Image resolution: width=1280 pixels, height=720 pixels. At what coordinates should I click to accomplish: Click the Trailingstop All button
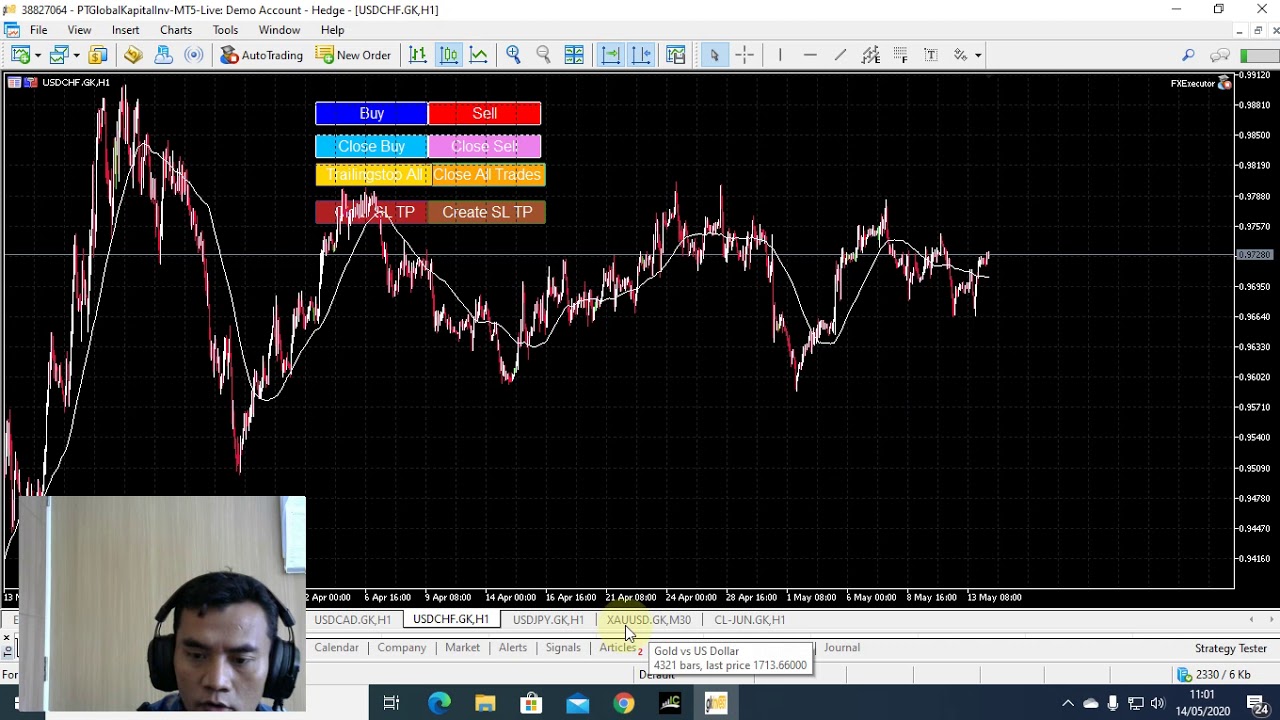click(373, 175)
